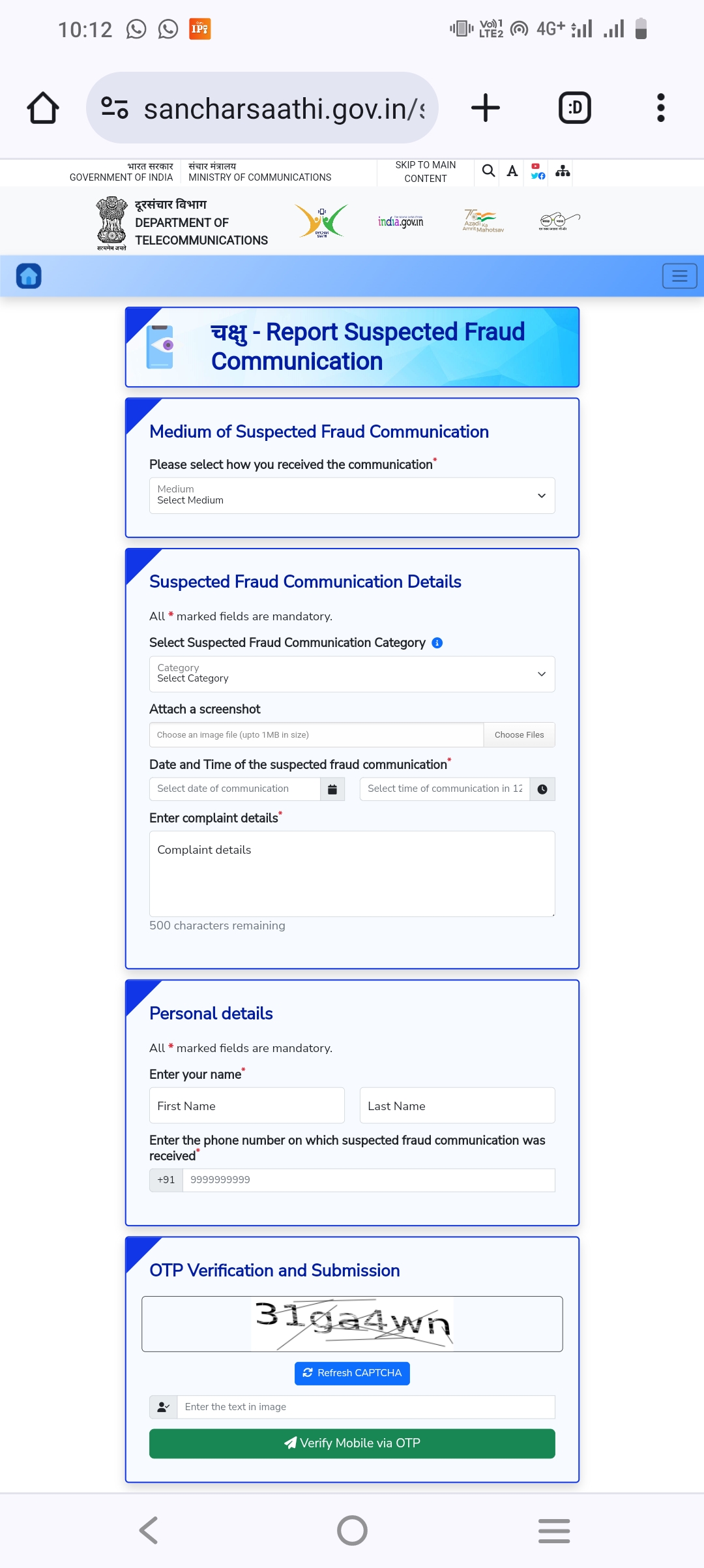Open browser three-dot overflow menu
This screenshot has width=704, height=1568.
[x=660, y=108]
